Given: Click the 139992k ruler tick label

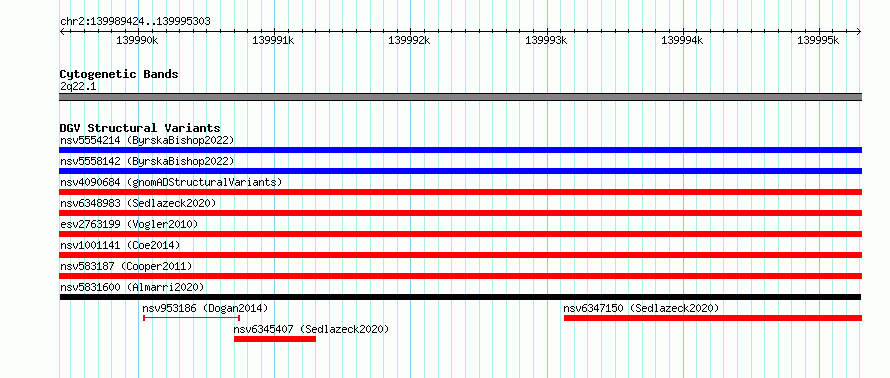Looking at the screenshot, I should point(409,40).
